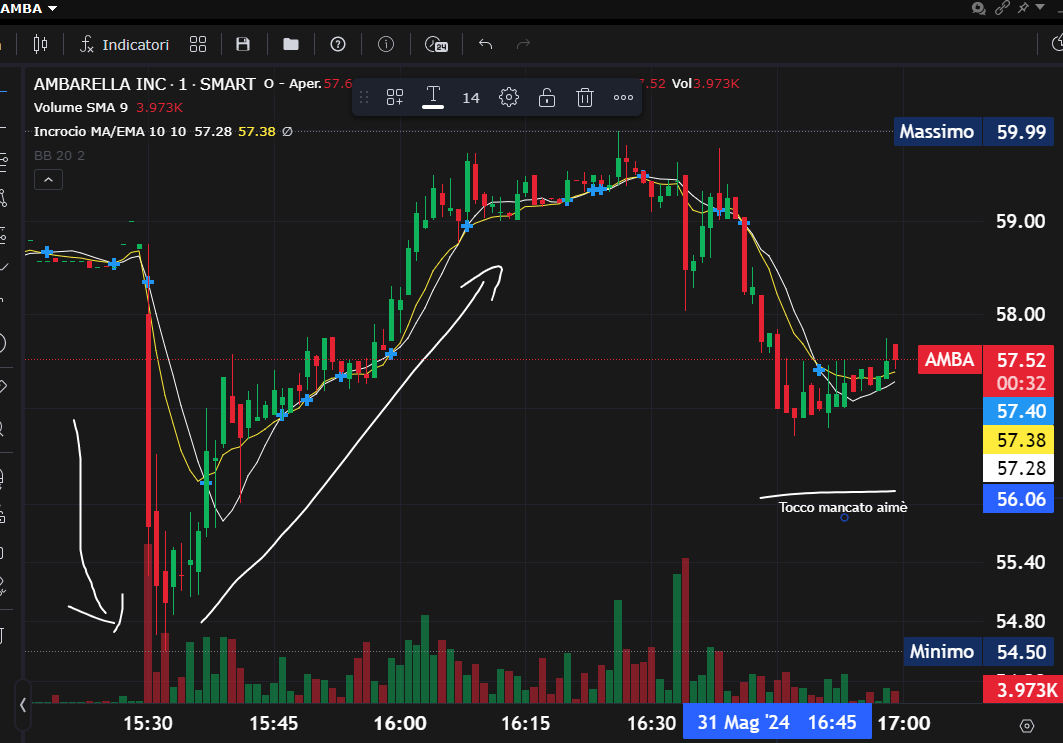Select the 'Tocco mancato aimè' text annotation
Image resolution: width=1063 pixels, height=743 pixels.
pyautogui.click(x=843, y=508)
